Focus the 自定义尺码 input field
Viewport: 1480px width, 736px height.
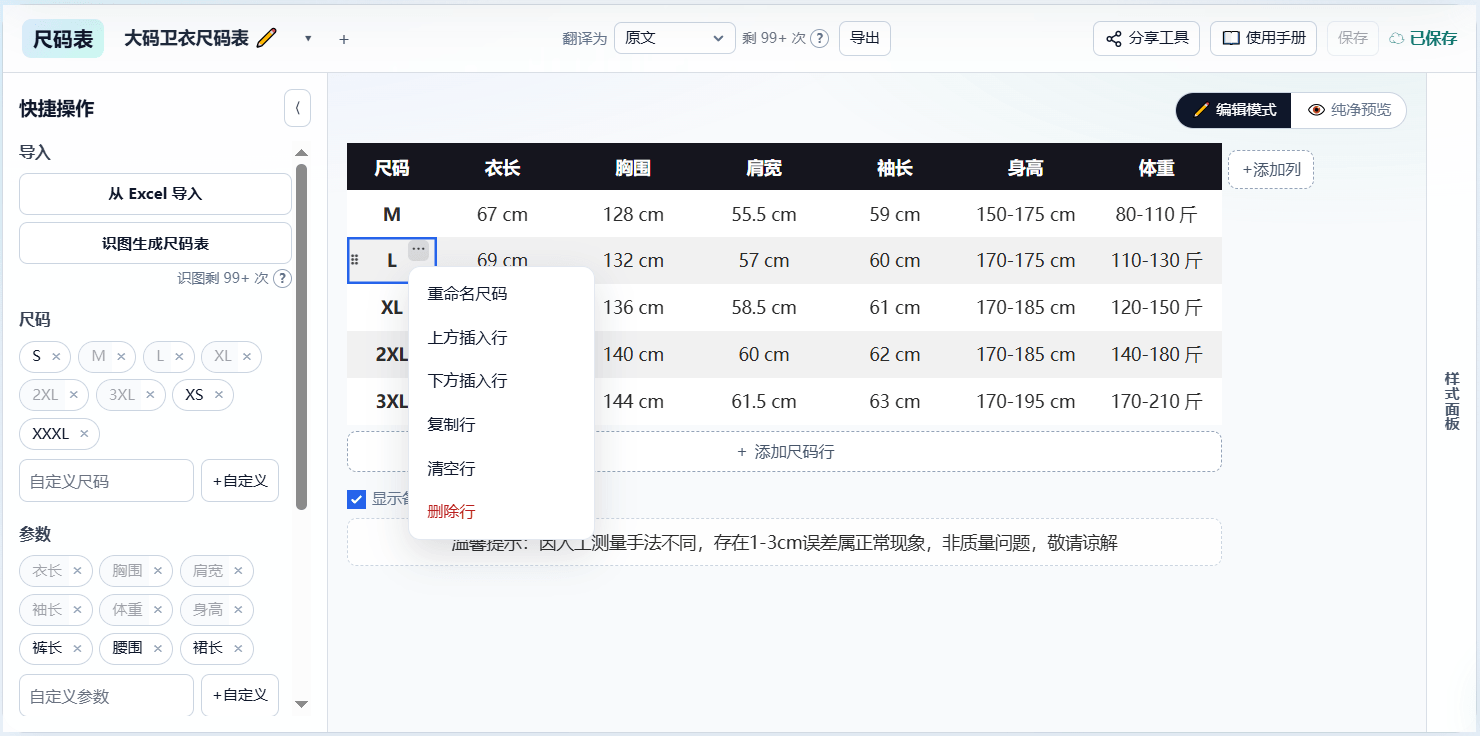tap(106, 481)
